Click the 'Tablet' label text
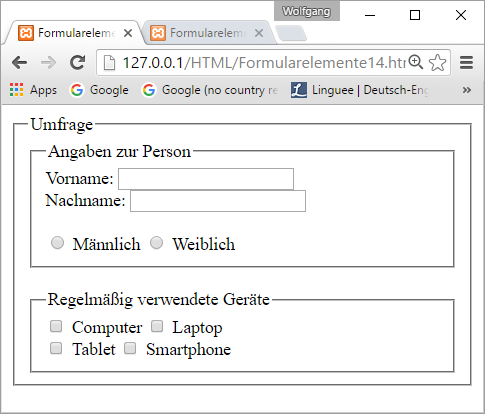 coord(94,350)
